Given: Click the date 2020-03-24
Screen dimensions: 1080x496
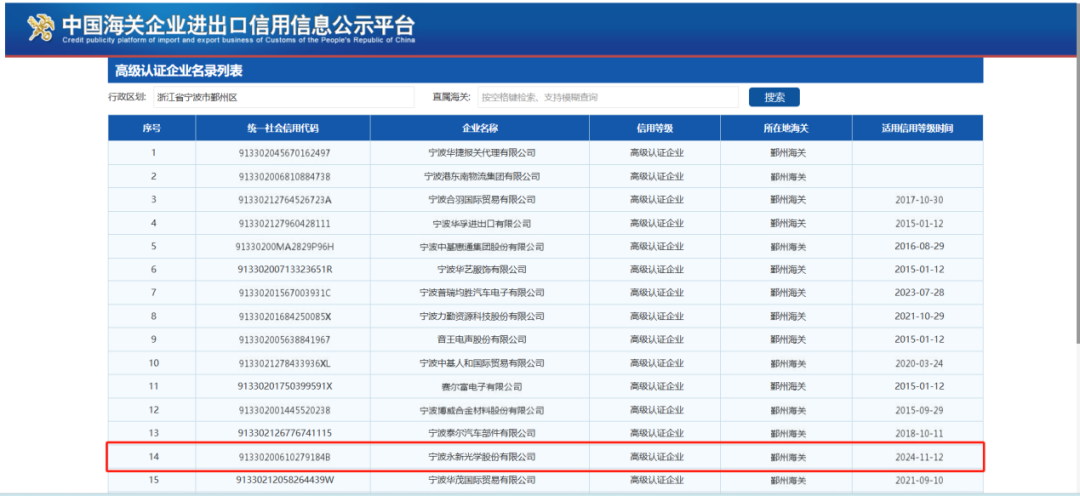Looking at the screenshot, I should (918, 363).
